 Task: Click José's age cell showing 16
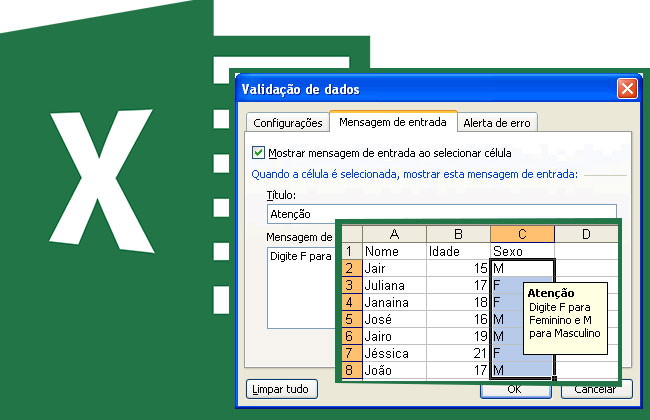[x=458, y=319]
